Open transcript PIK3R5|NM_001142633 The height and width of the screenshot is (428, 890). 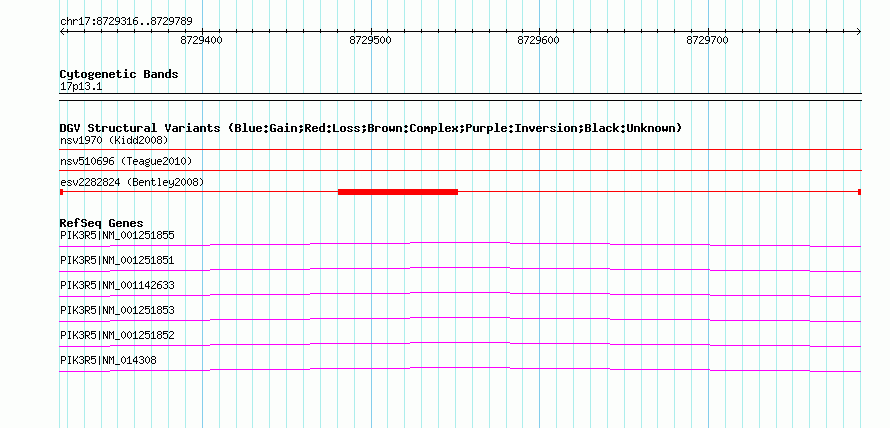click(x=117, y=285)
